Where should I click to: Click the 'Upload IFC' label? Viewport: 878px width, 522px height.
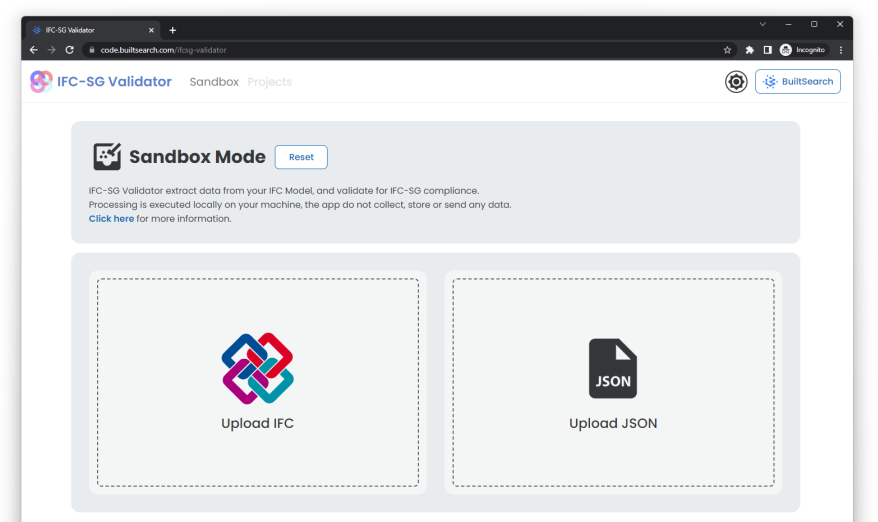click(x=258, y=423)
